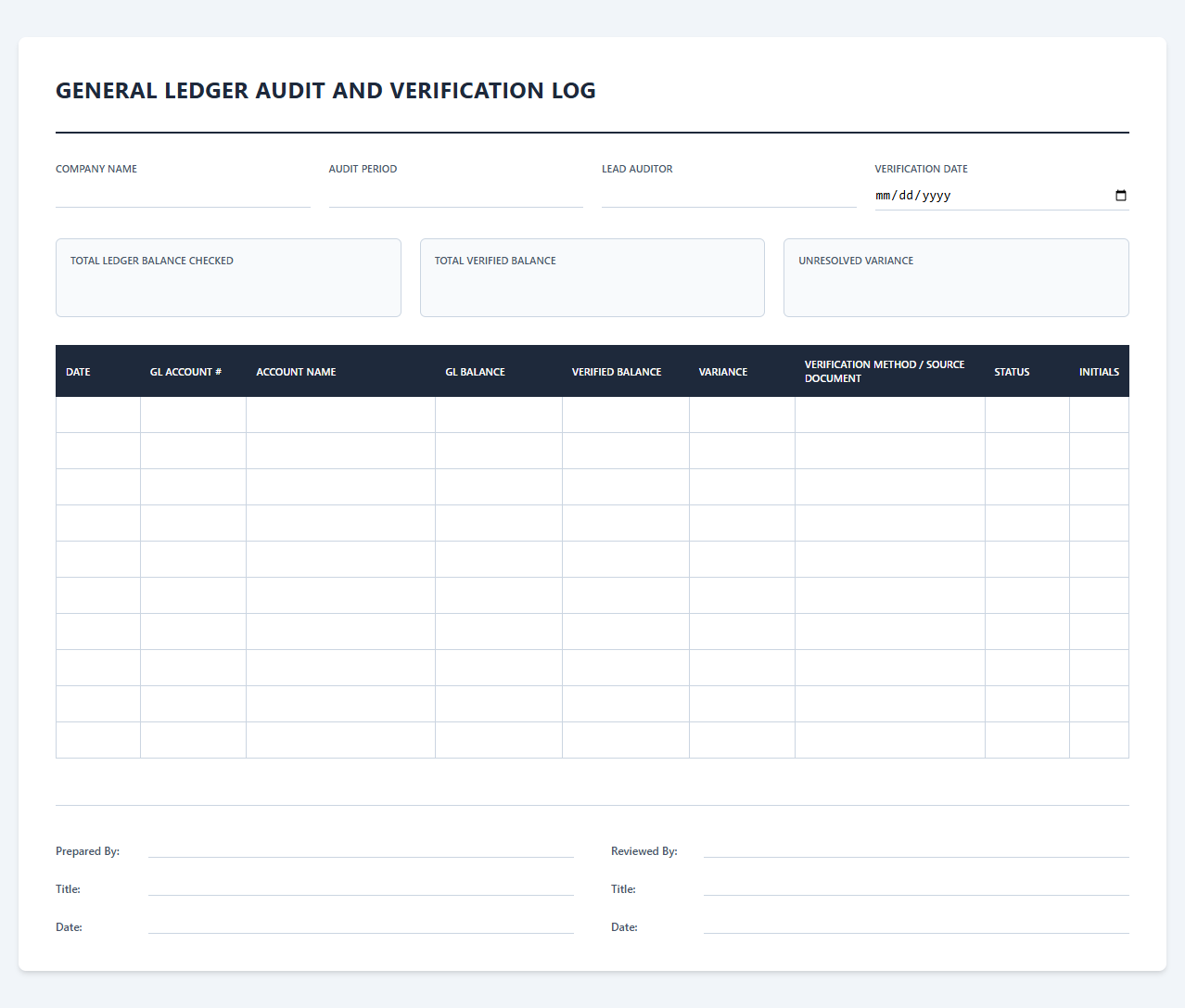Click the Total Verified Balance box
Image resolution: width=1185 pixels, height=1008 pixels.
coord(592,277)
